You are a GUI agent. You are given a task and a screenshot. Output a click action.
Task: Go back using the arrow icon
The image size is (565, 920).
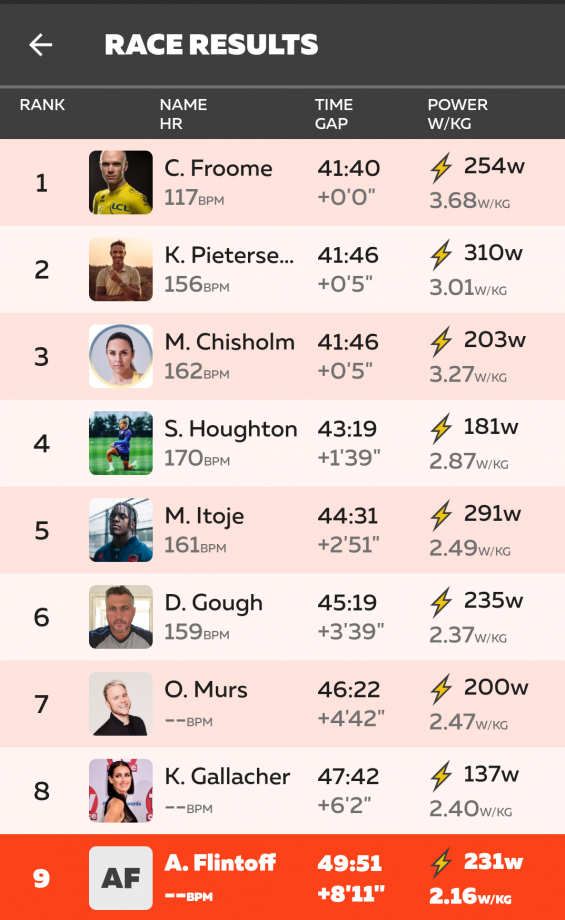pos(40,45)
